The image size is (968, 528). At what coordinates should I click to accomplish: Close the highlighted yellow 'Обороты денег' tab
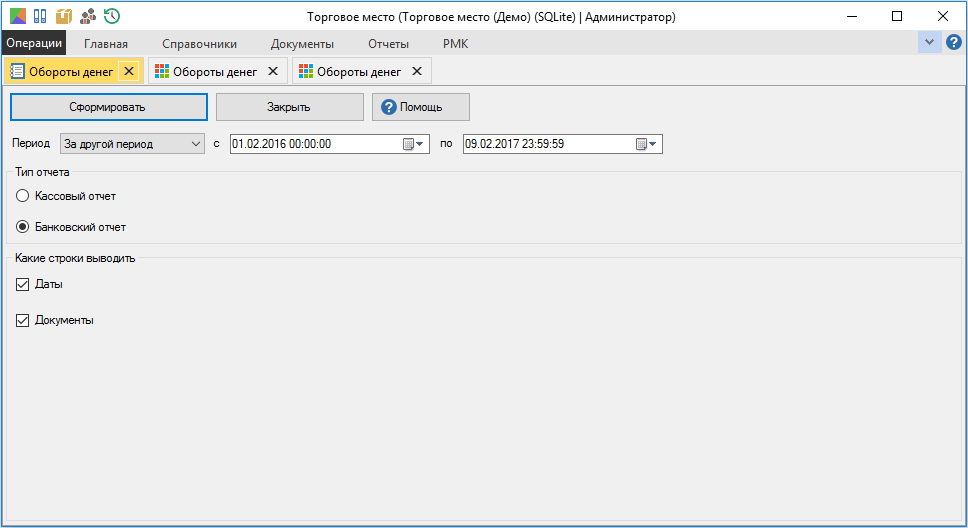[x=129, y=71]
